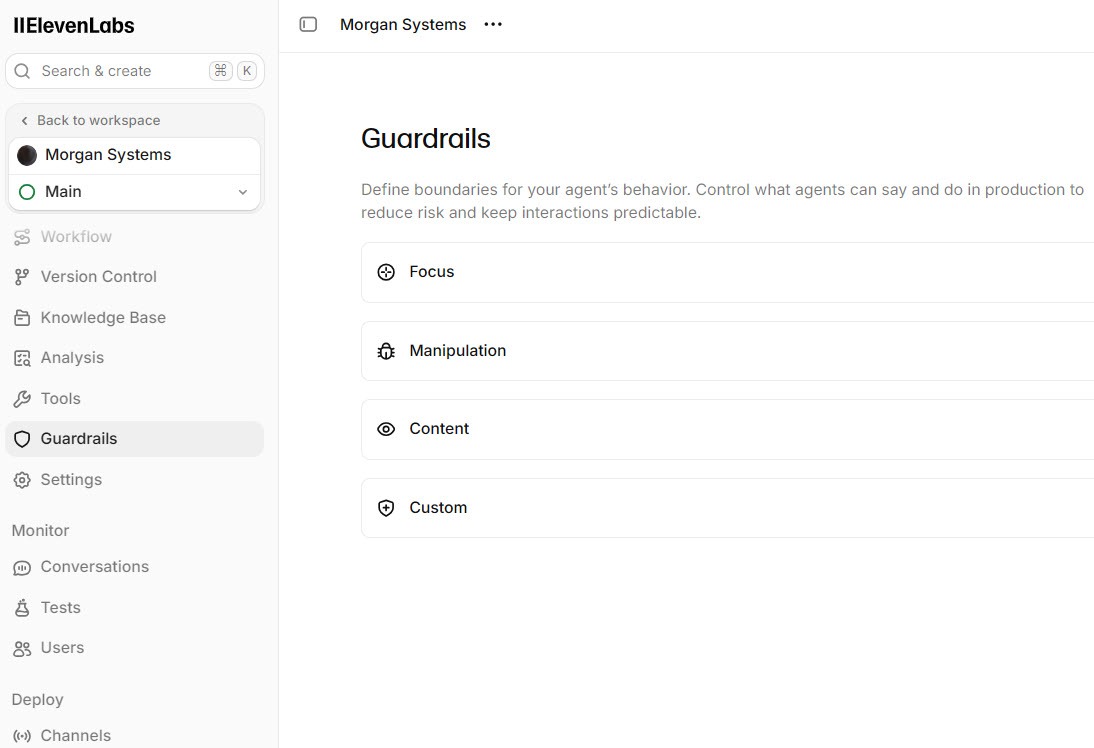Open Channels under Deploy
The height and width of the screenshot is (748, 1094).
click(x=135, y=735)
